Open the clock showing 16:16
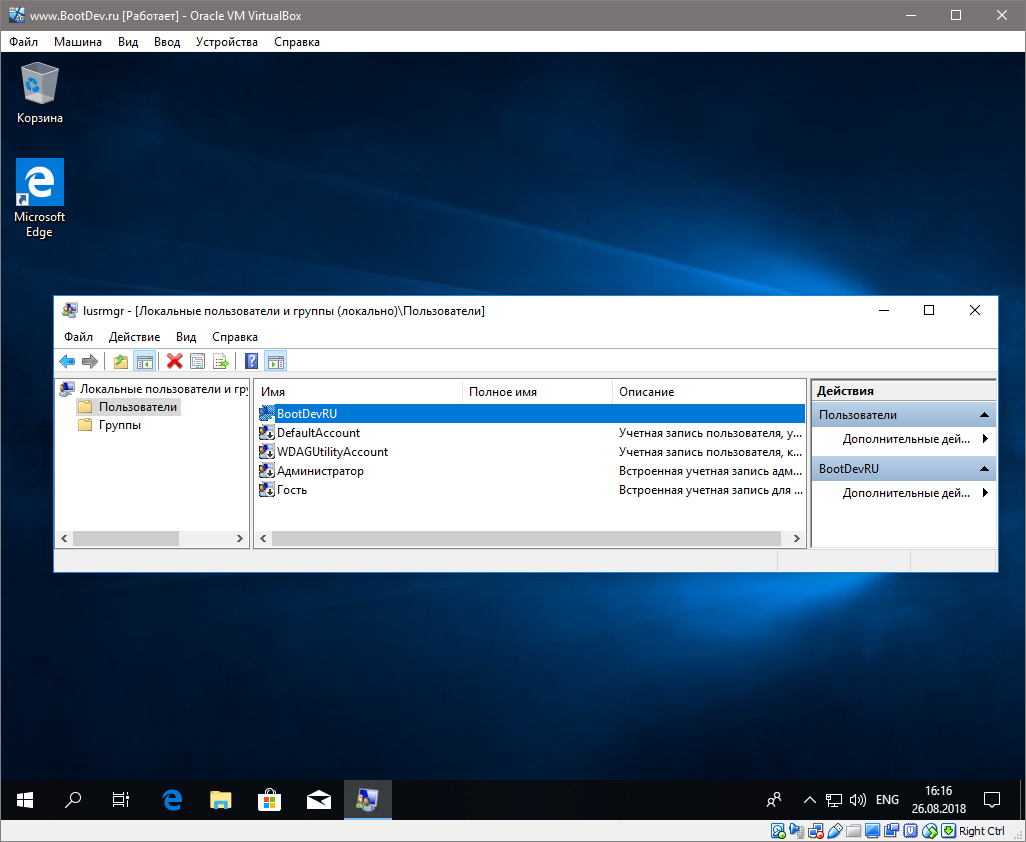Screen dimensions: 1026x842 (939, 799)
